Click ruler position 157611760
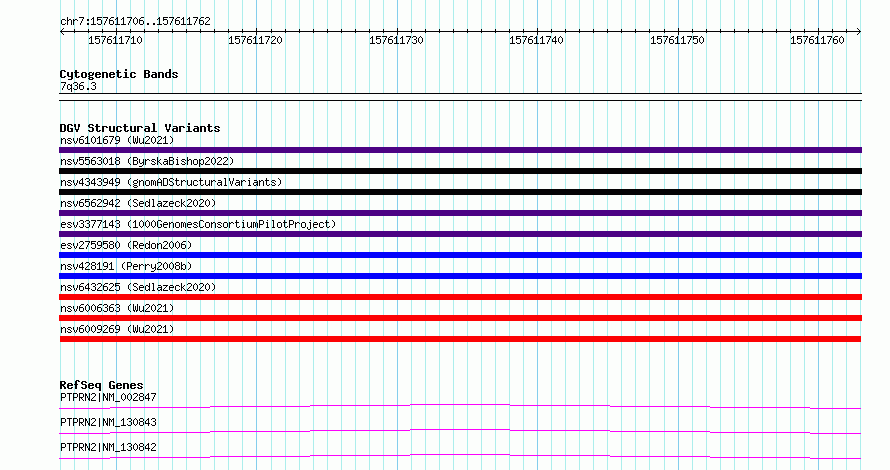Image resolution: width=890 pixels, height=470 pixels. [x=817, y=40]
